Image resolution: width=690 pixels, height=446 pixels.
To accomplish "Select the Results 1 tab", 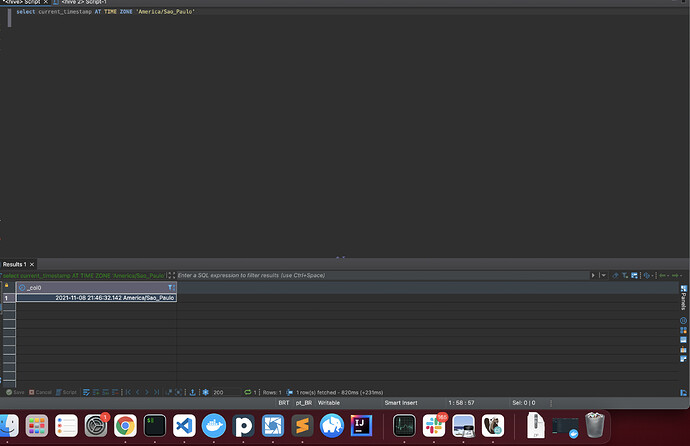I will [x=16, y=264].
